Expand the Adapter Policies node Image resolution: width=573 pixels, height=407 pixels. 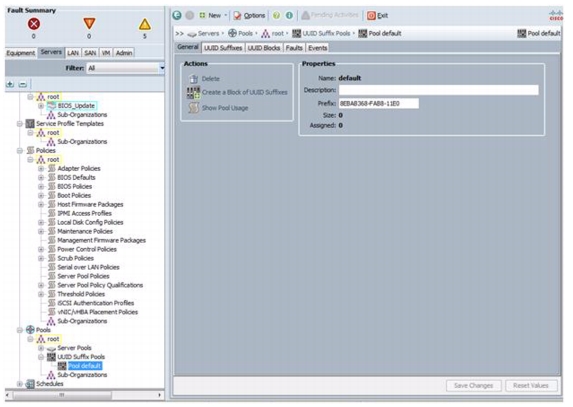pos(41,168)
